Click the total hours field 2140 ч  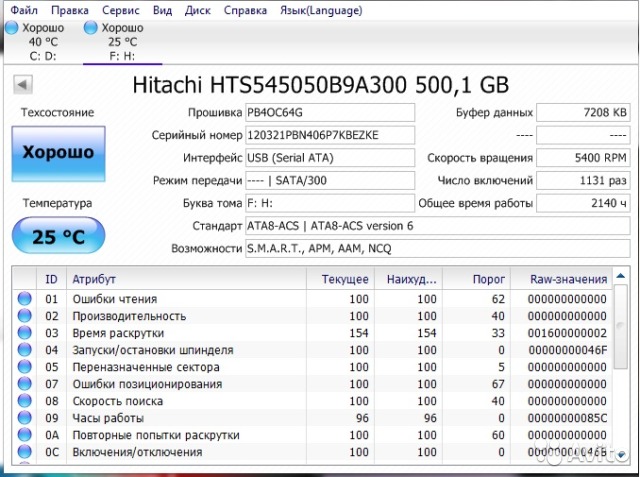coord(583,203)
